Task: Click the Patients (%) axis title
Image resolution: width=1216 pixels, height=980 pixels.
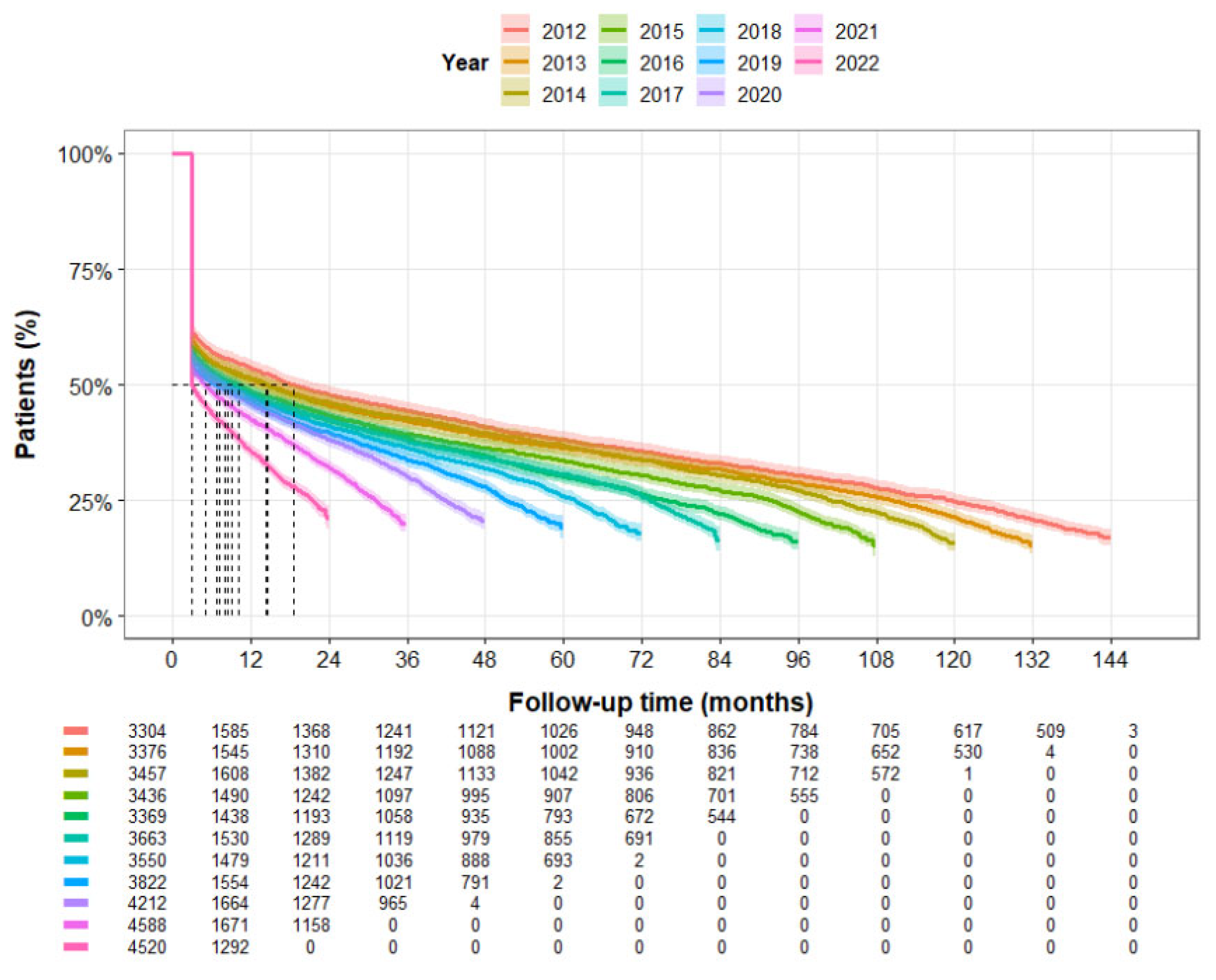Action: (27, 384)
